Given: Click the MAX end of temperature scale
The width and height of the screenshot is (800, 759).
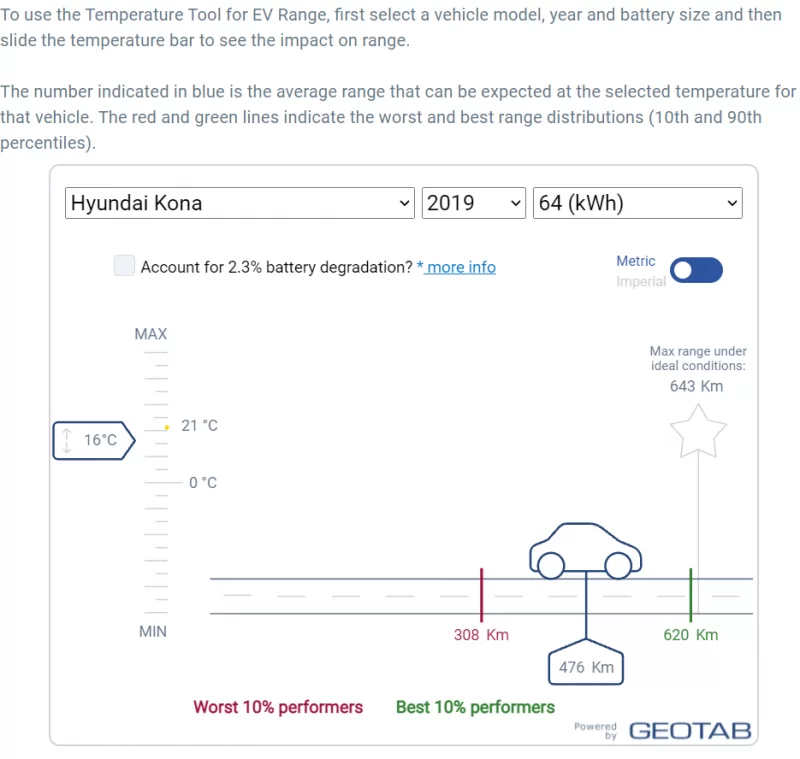Looking at the screenshot, I should click(151, 334).
